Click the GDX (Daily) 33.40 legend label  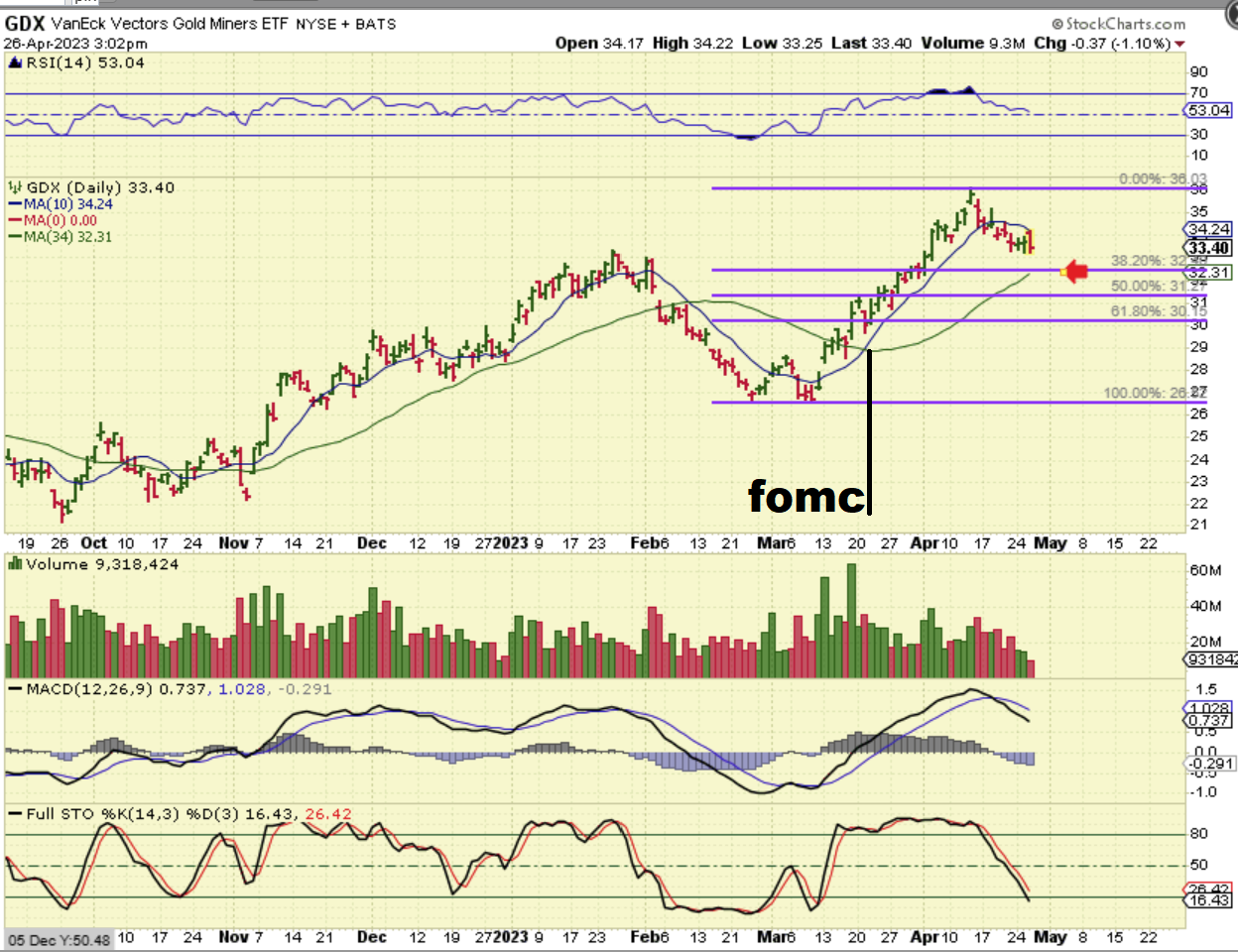pyautogui.click(x=100, y=187)
